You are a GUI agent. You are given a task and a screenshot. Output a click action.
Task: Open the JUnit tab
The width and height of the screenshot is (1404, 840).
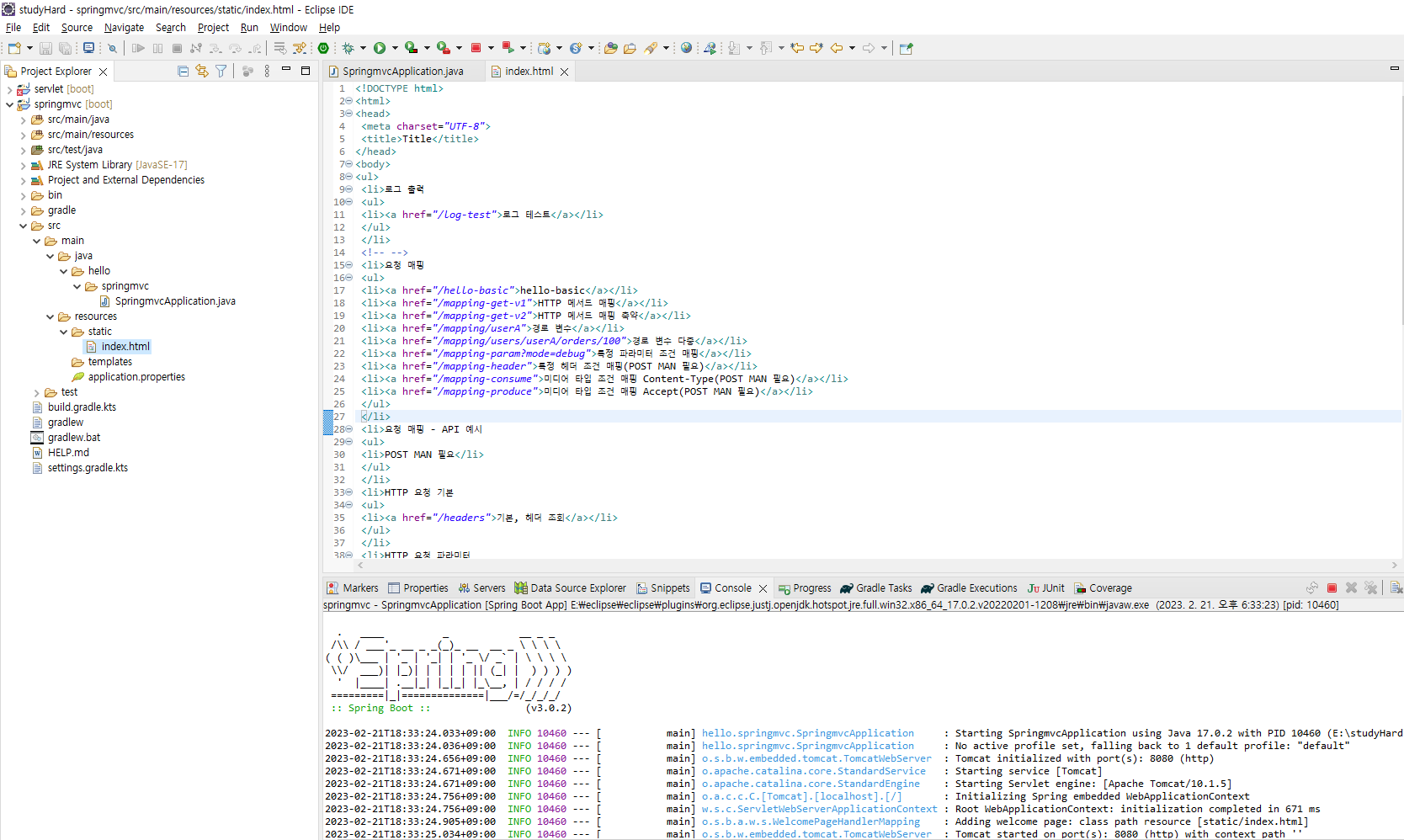point(1046,588)
